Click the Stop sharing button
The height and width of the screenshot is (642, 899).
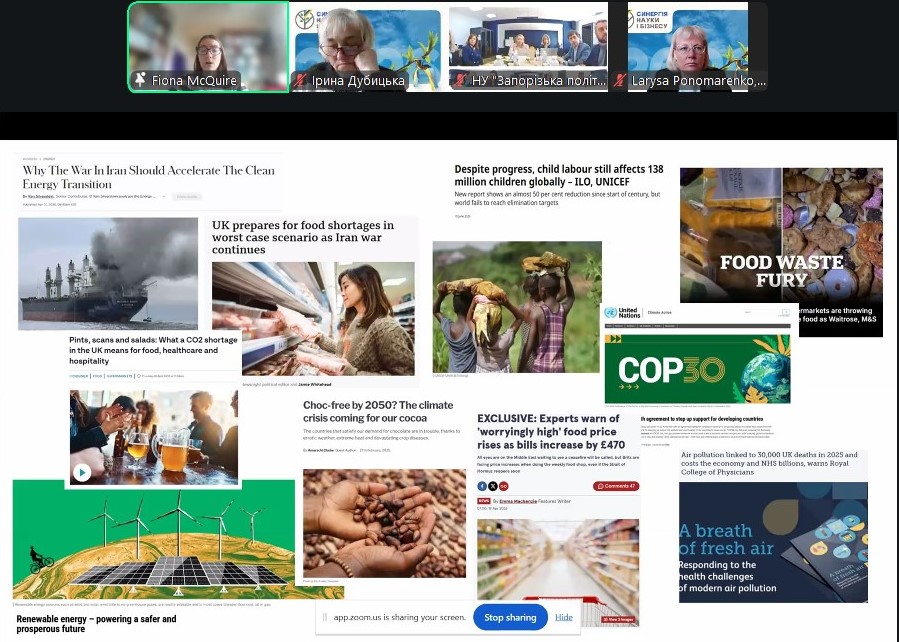point(510,617)
